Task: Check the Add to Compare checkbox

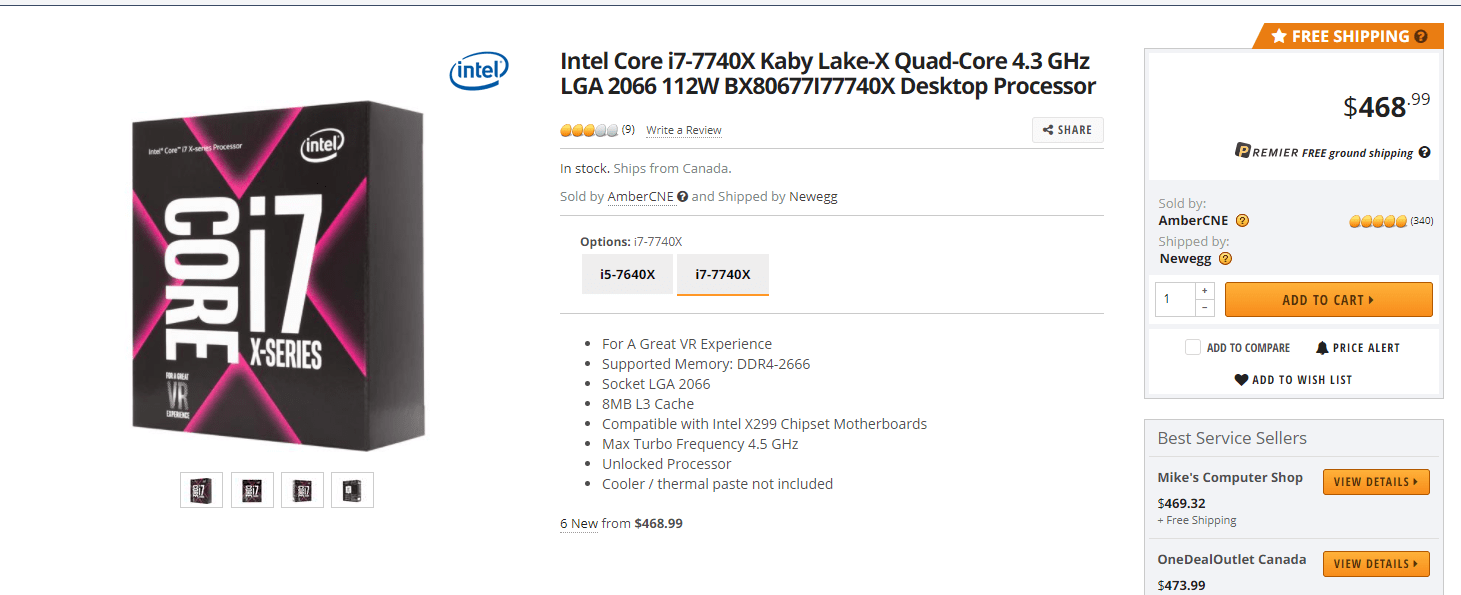Action: click(x=1193, y=347)
